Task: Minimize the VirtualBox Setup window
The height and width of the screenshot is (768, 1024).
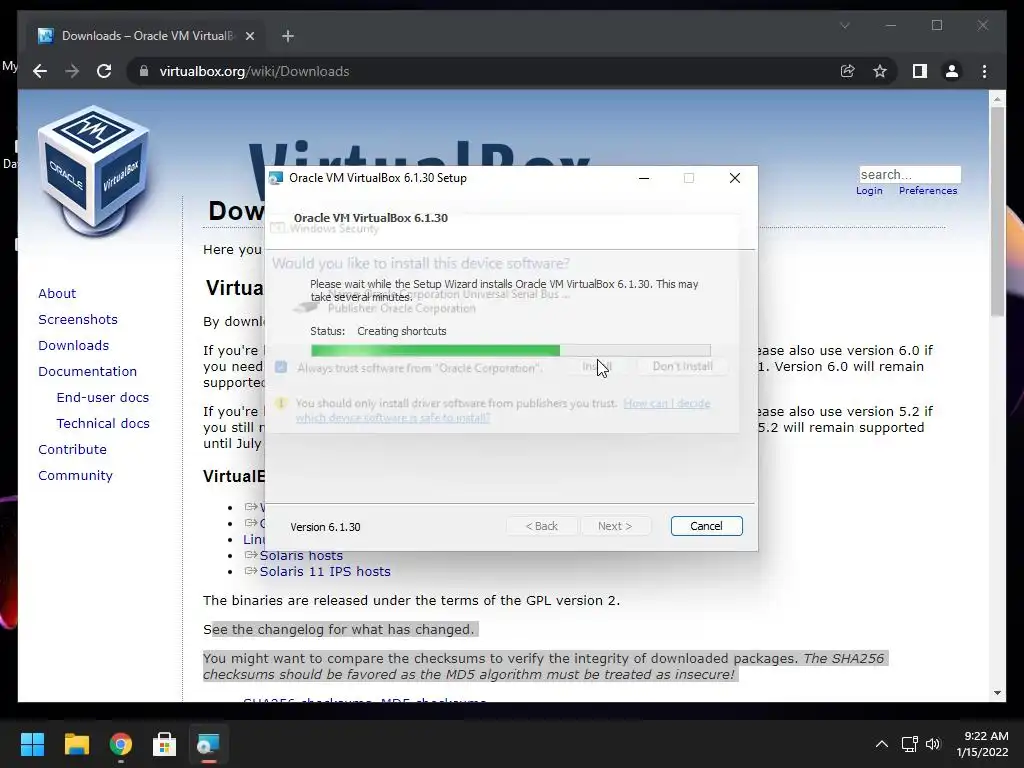Action: (x=644, y=178)
